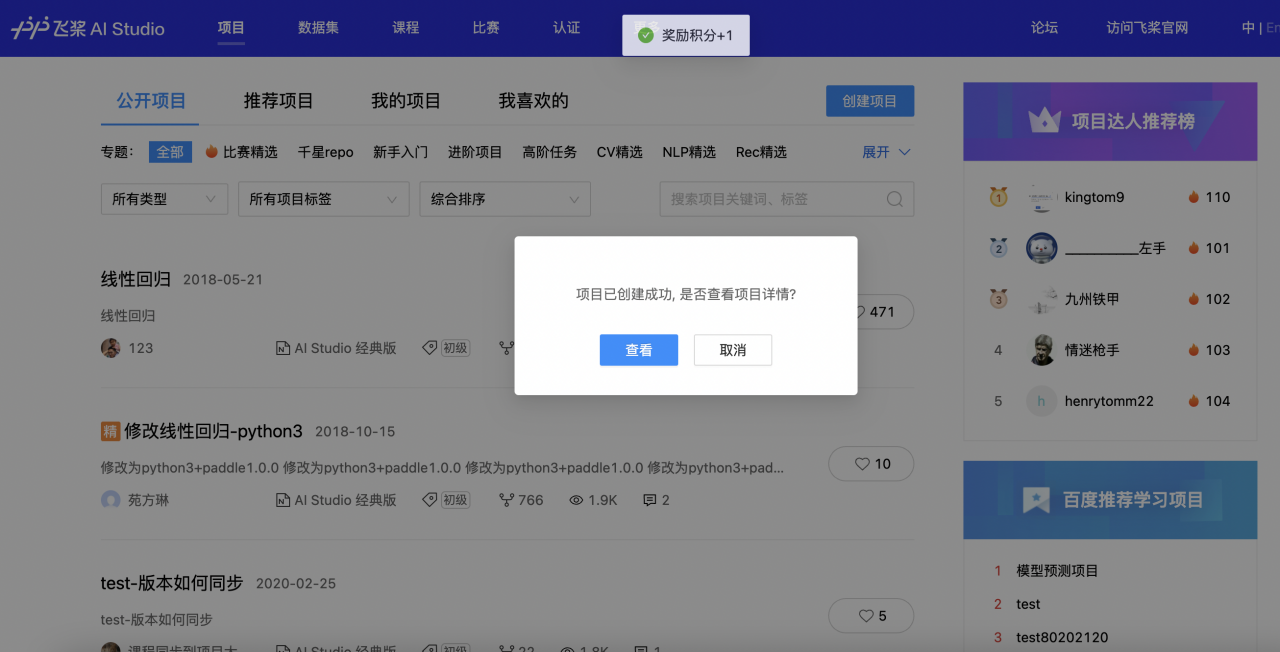Viewport: 1280px width, 652px height.
Task: Open 项目 in the top navigation
Action: pyautogui.click(x=231, y=28)
